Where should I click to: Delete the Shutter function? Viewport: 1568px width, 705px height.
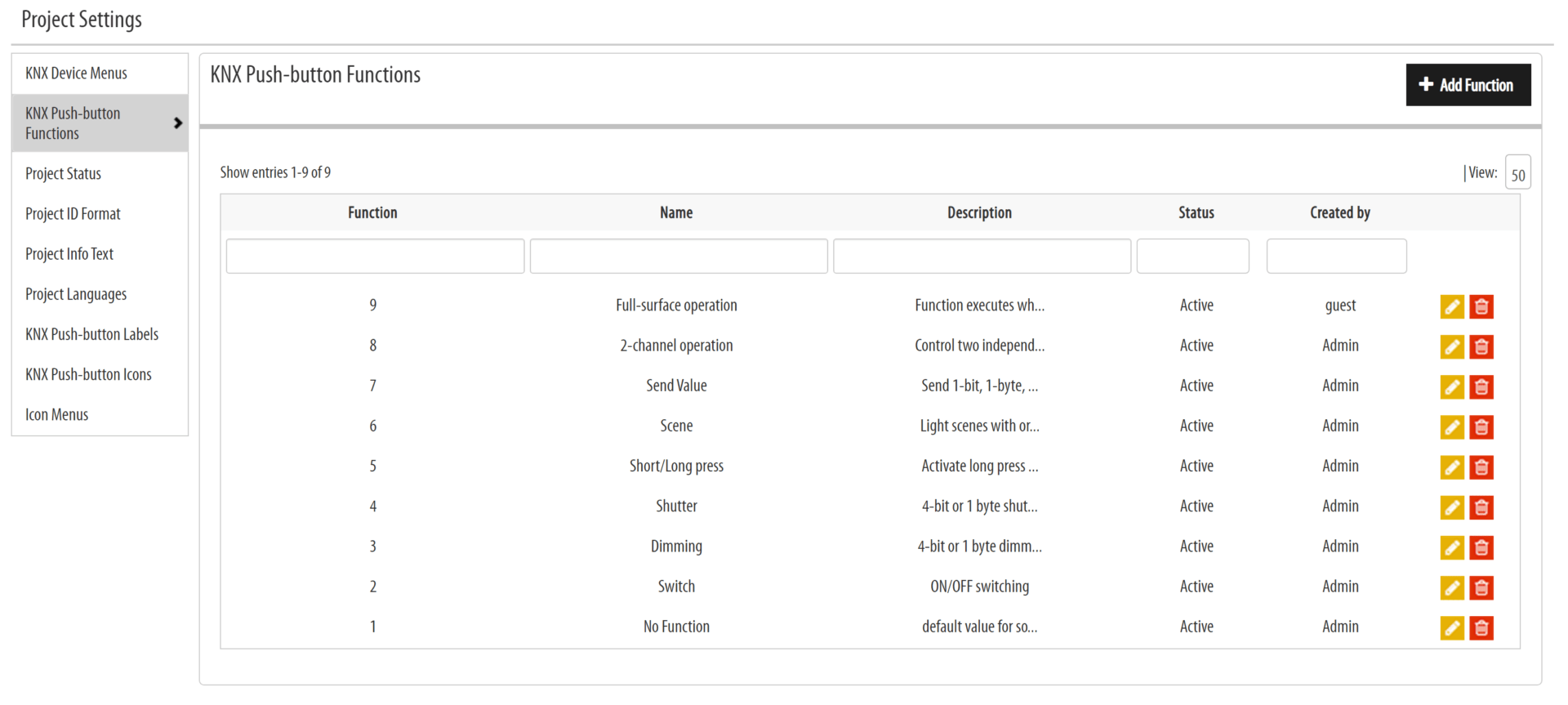click(1481, 507)
